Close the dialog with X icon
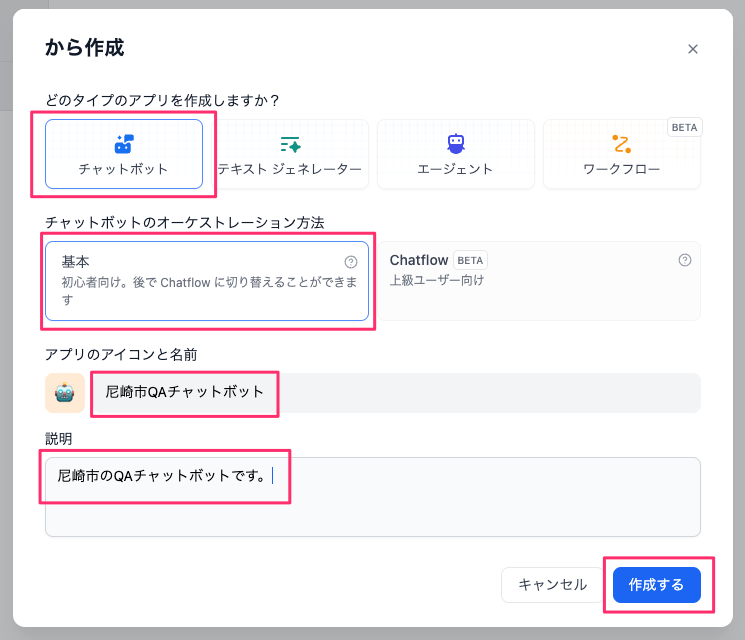Image resolution: width=745 pixels, height=640 pixels. coord(693,49)
